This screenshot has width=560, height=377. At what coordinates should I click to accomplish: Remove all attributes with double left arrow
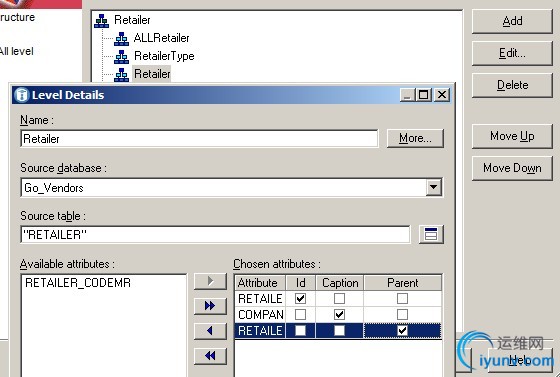[x=210, y=356]
